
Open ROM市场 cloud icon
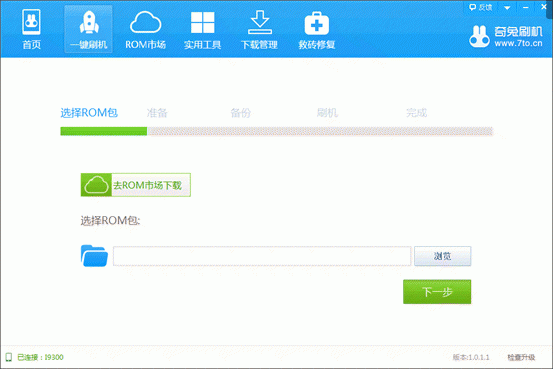pyautogui.click(x=145, y=22)
